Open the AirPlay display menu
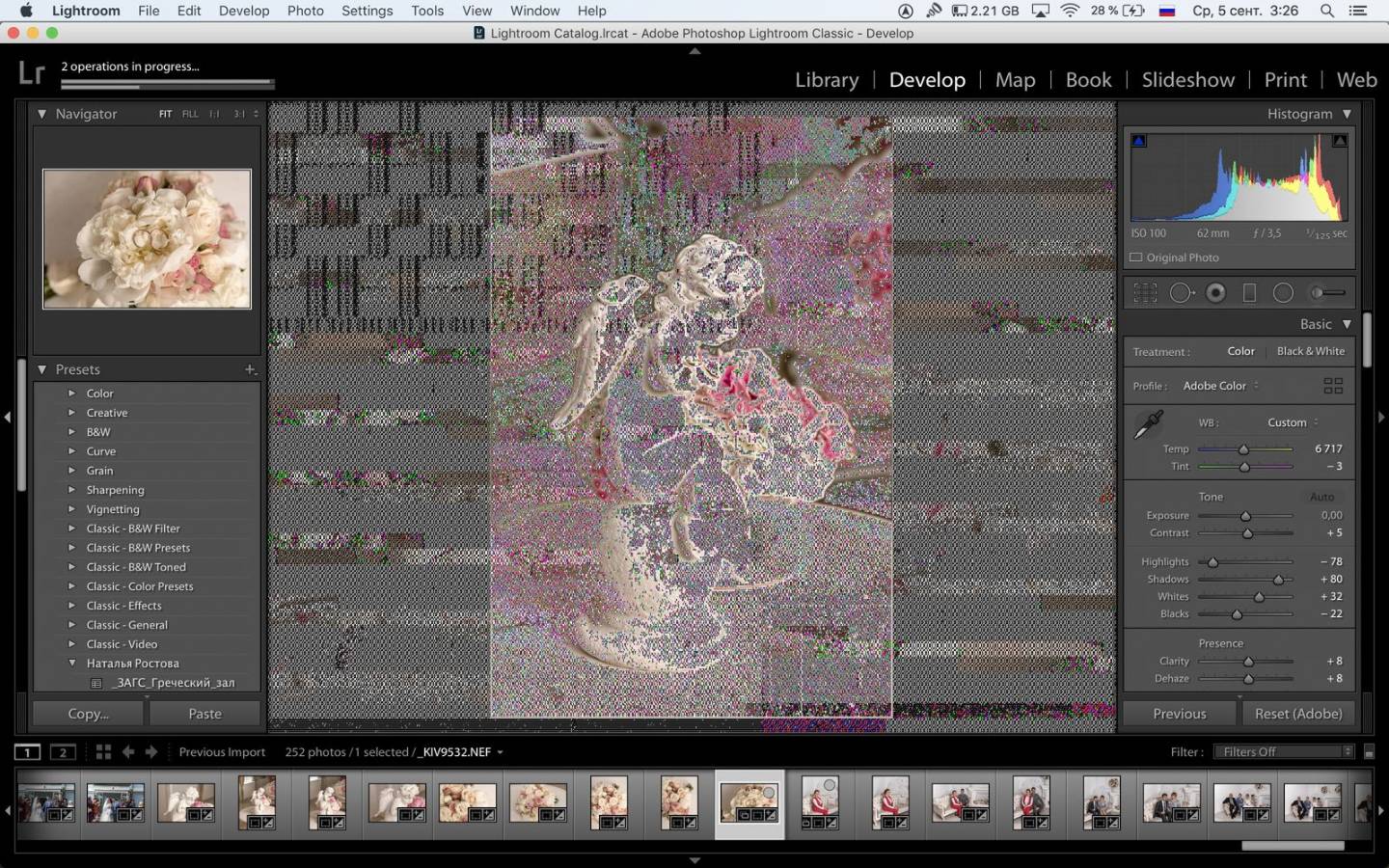The image size is (1389, 868). click(x=1040, y=11)
